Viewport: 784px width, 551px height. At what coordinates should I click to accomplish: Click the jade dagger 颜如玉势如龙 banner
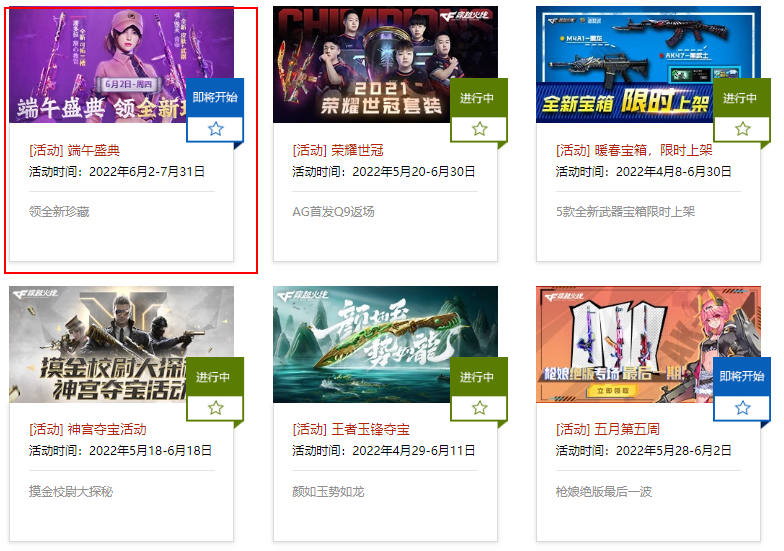point(385,344)
